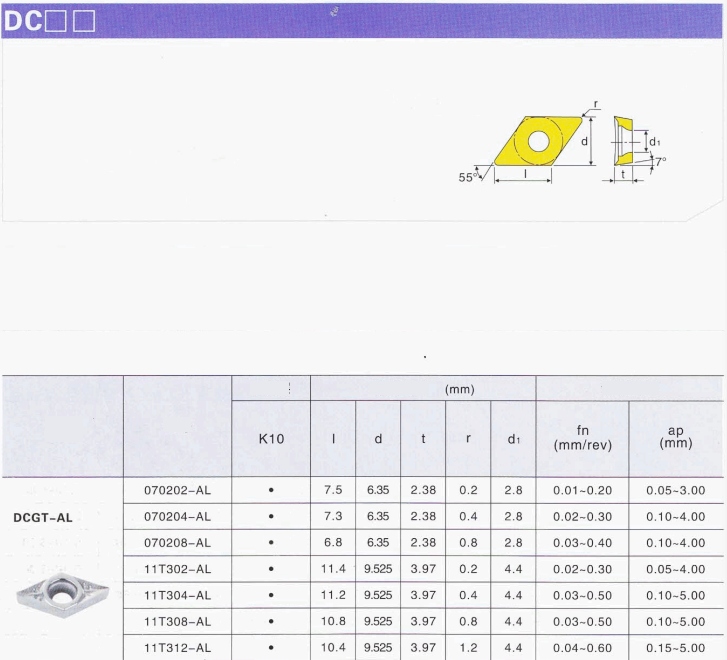The height and width of the screenshot is (660, 727).
Task: Click the fn (mm/rev) column header
Action: click(x=583, y=438)
